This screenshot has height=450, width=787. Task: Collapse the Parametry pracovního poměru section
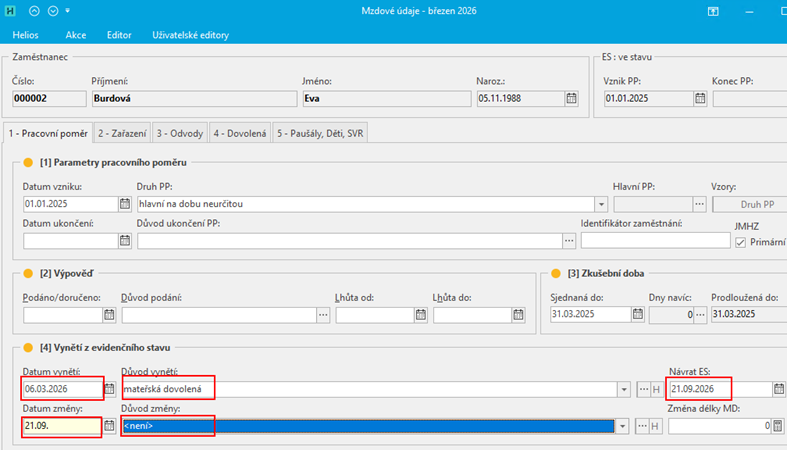click(29, 162)
